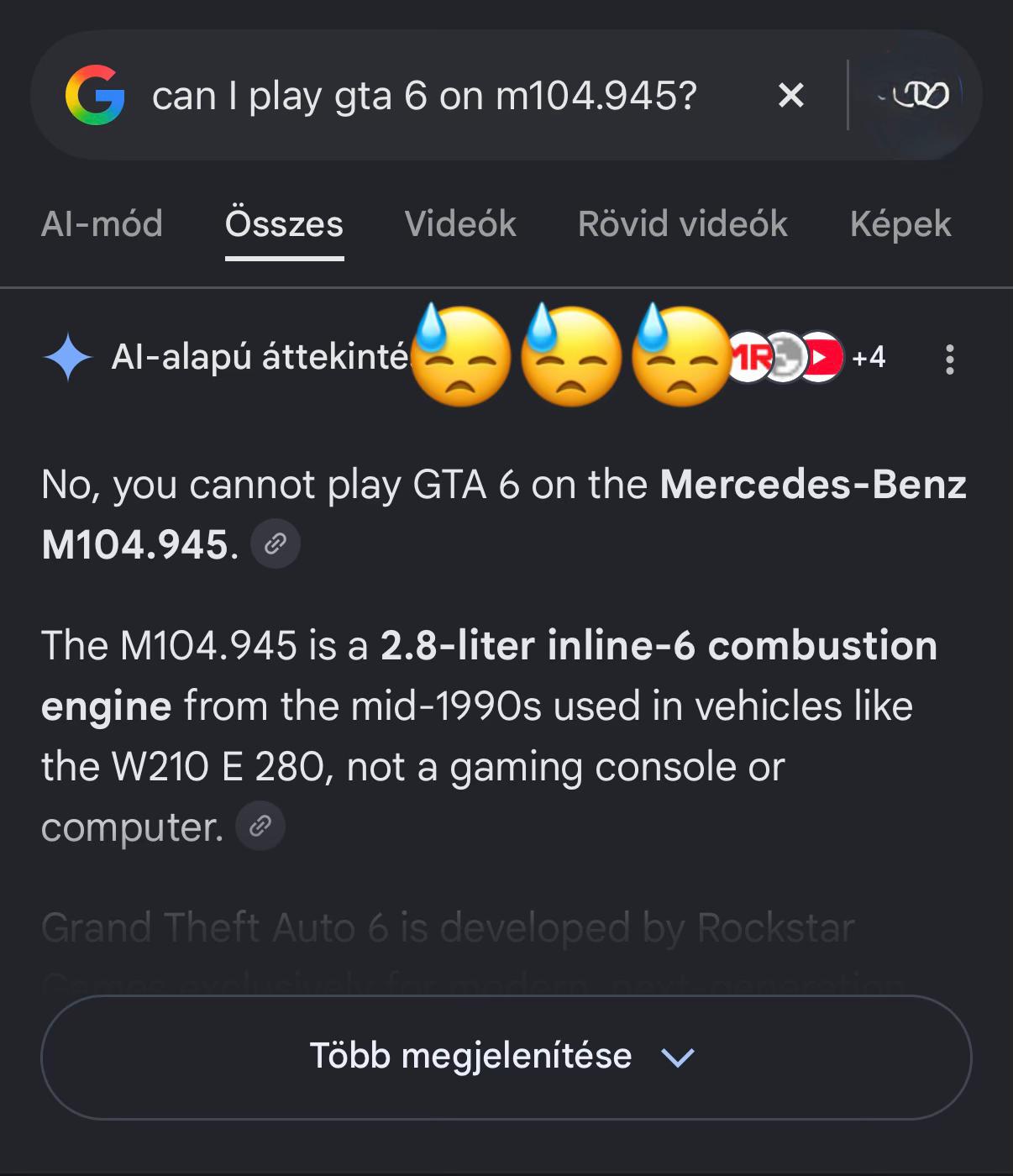Open the three-dot overview options menu
This screenshot has height=1176, width=1013.
pyautogui.click(x=950, y=359)
